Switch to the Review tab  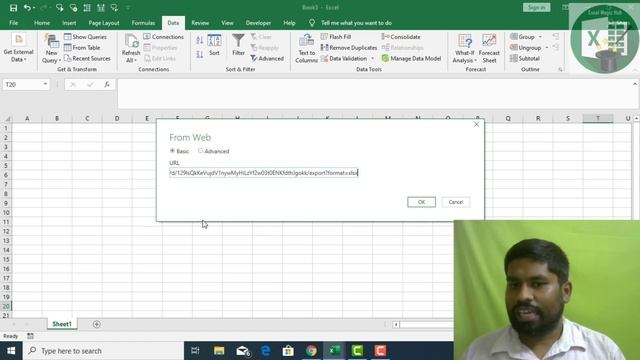(200, 23)
